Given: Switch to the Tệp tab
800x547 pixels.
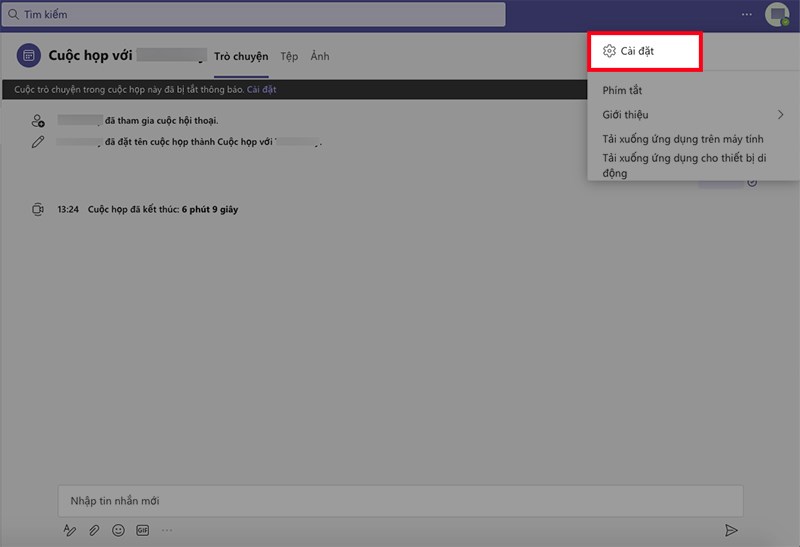Looking at the screenshot, I should pos(289,57).
